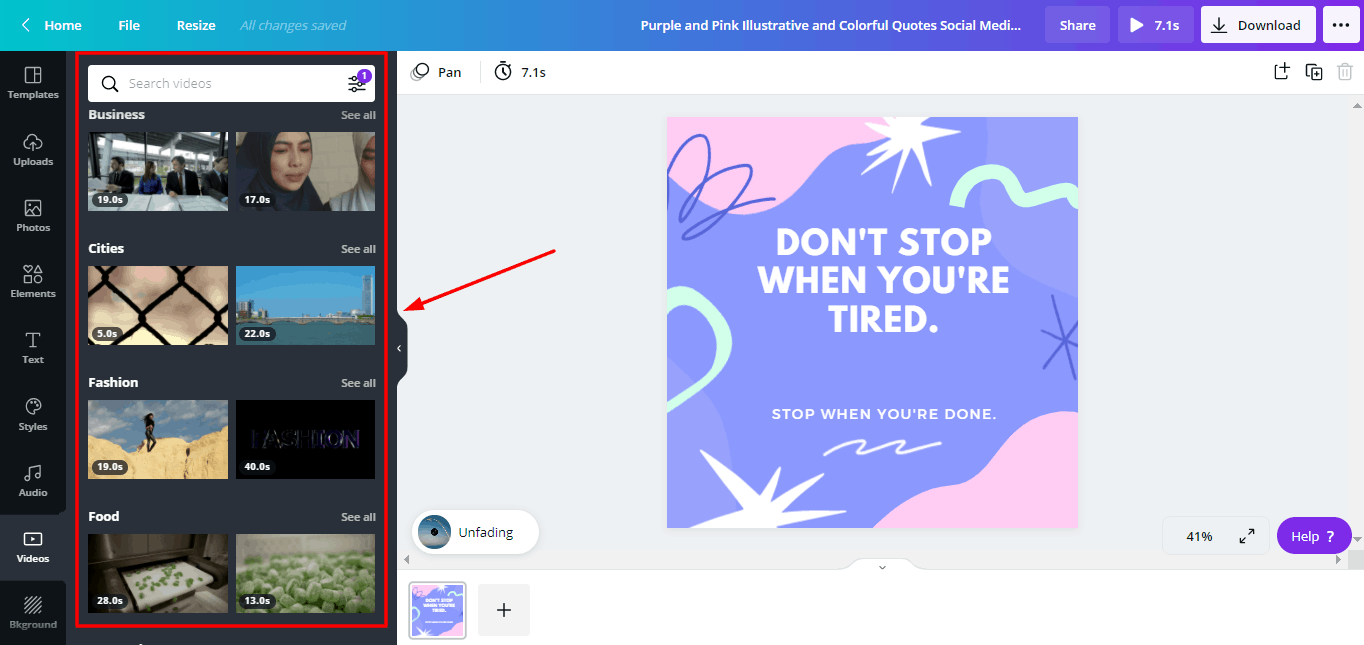
Task: Play the 7.1s design preview
Action: 1155,25
